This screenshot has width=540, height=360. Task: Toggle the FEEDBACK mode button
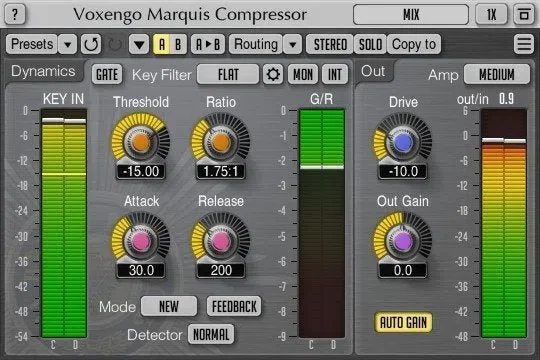click(234, 306)
